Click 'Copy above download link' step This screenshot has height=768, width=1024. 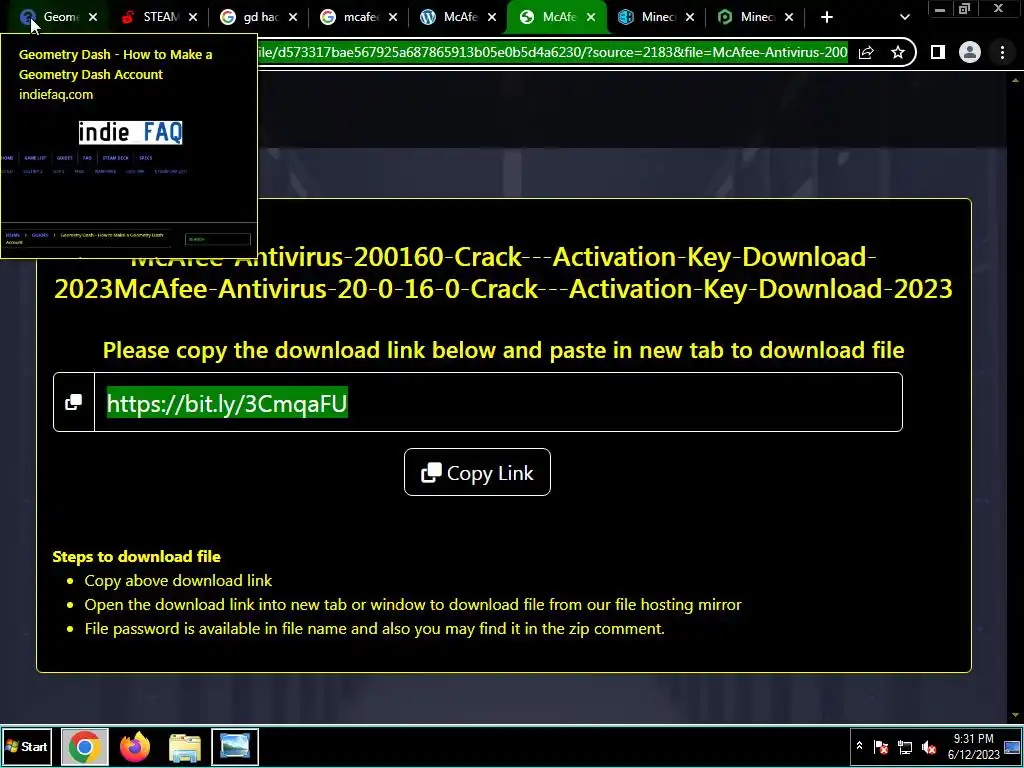[178, 581]
